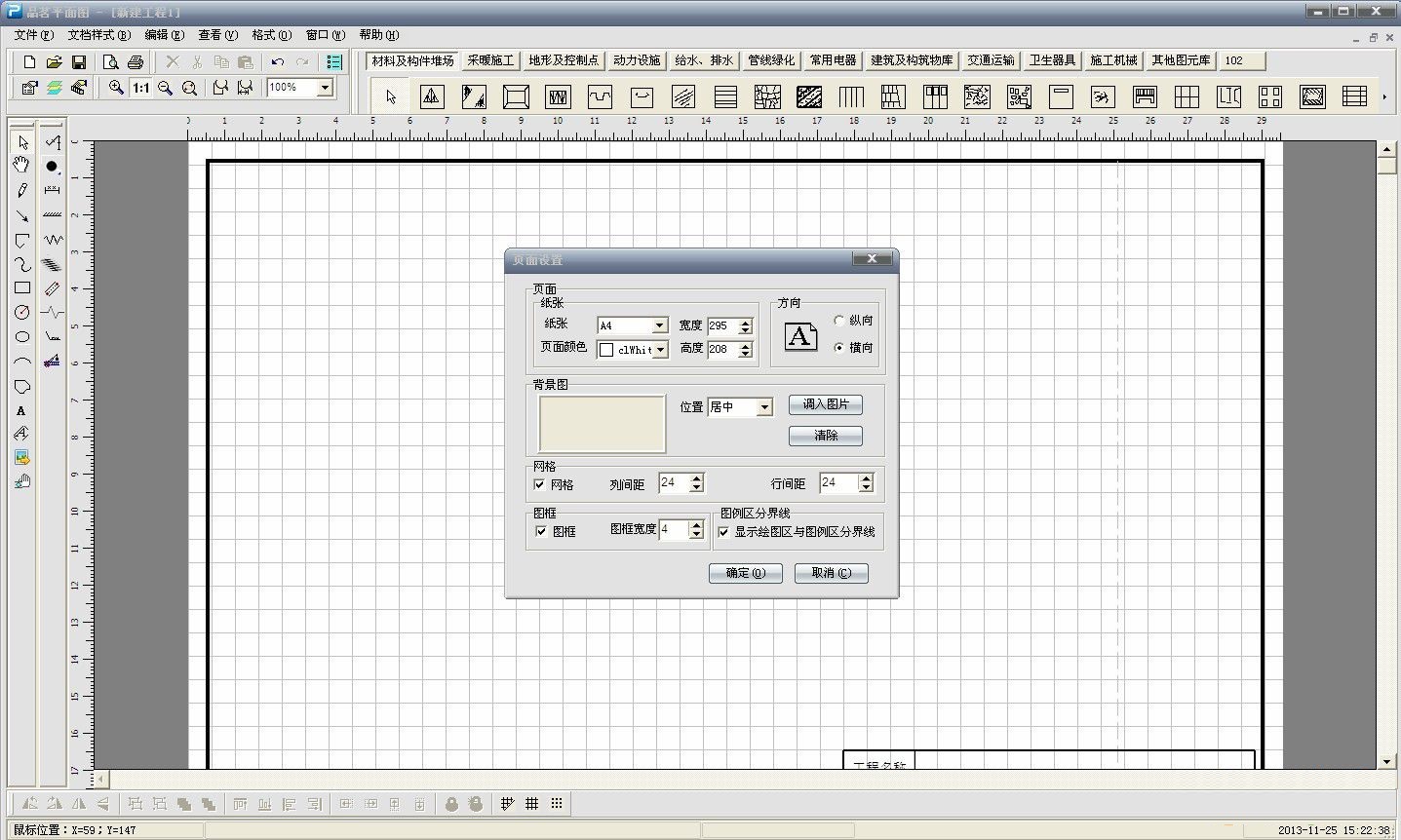This screenshot has width=1401, height=840.
Task: Open the 100% zoom level dropdown
Action: (325, 88)
